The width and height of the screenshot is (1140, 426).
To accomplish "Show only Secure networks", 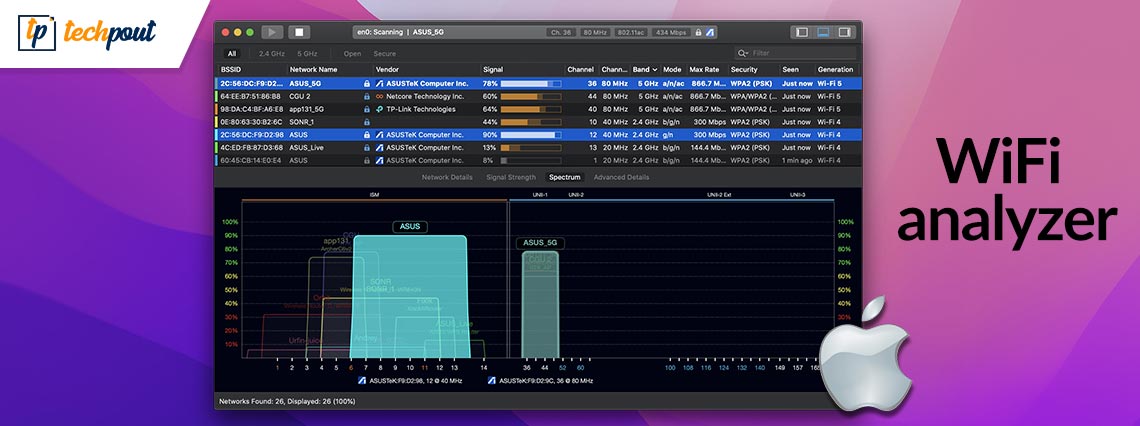I will tap(385, 54).
